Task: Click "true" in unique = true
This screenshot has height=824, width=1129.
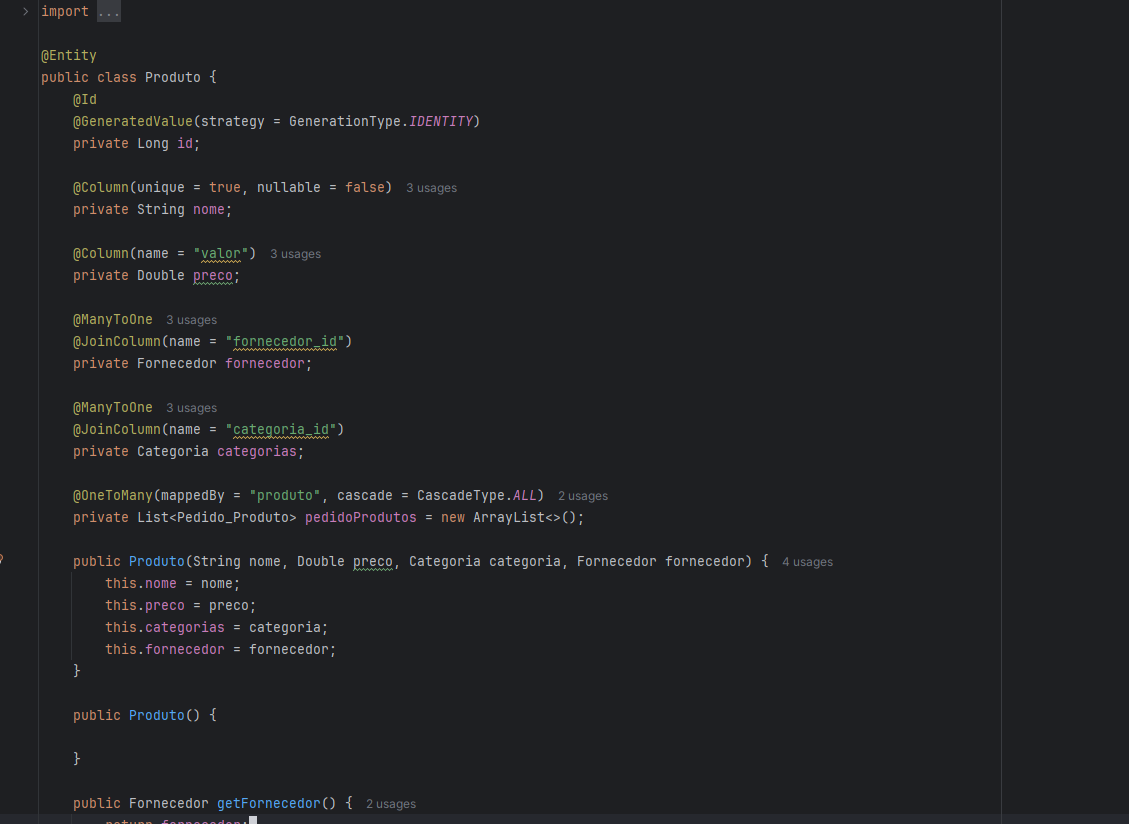Action: click(225, 187)
